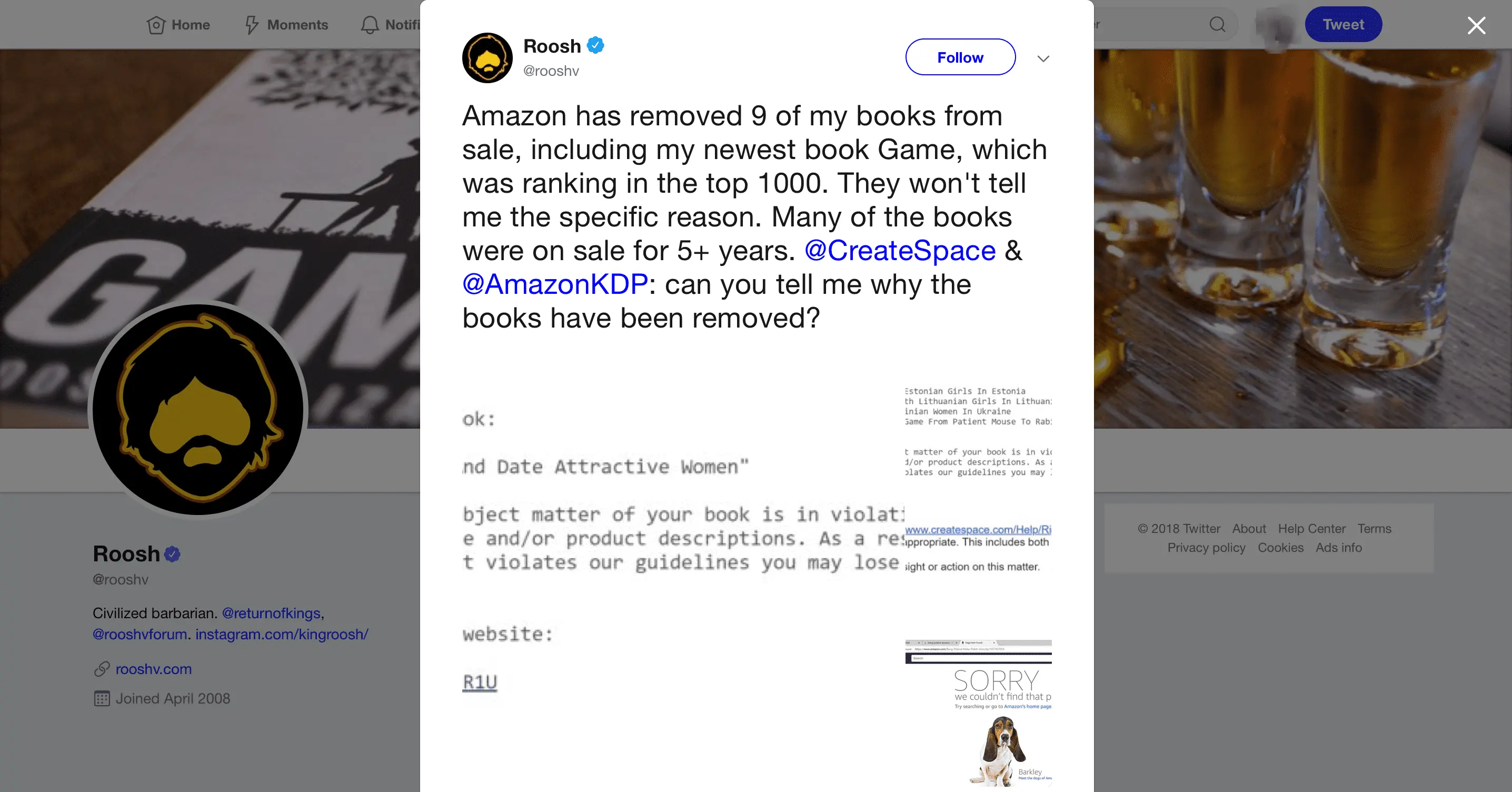
Task: Open the @returnofkings profile link
Action: tap(271, 613)
